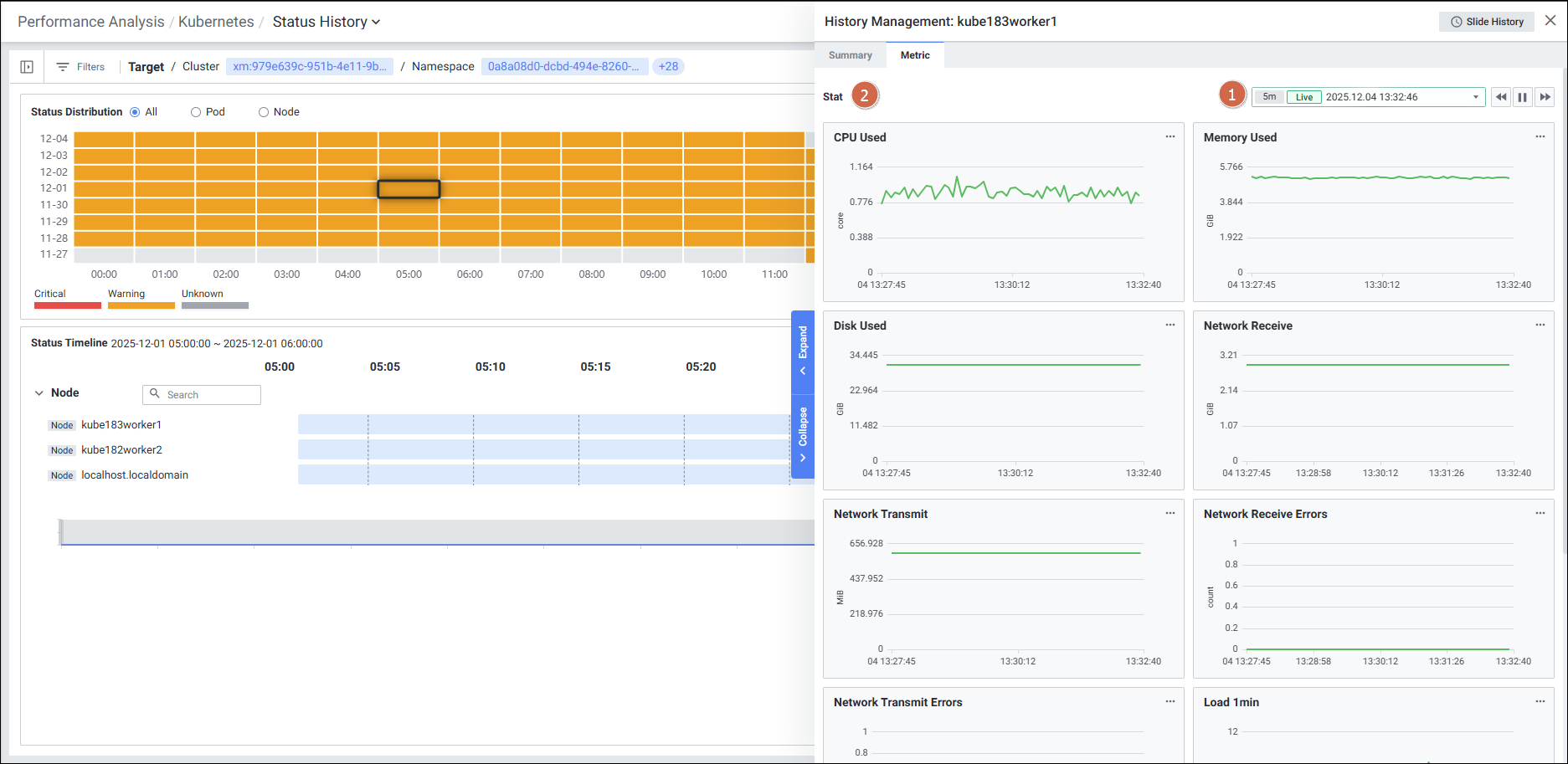Switch to the Metric tab
This screenshot has width=1568, height=764.
point(914,55)
